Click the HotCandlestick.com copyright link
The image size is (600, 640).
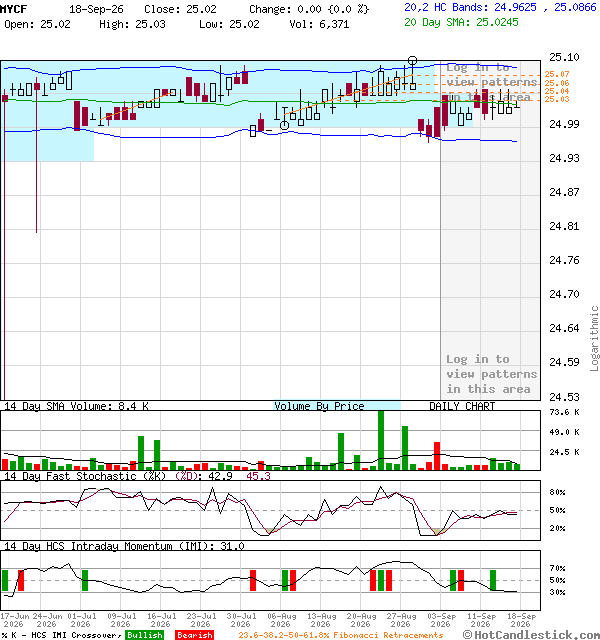click(x=531, y=635)
